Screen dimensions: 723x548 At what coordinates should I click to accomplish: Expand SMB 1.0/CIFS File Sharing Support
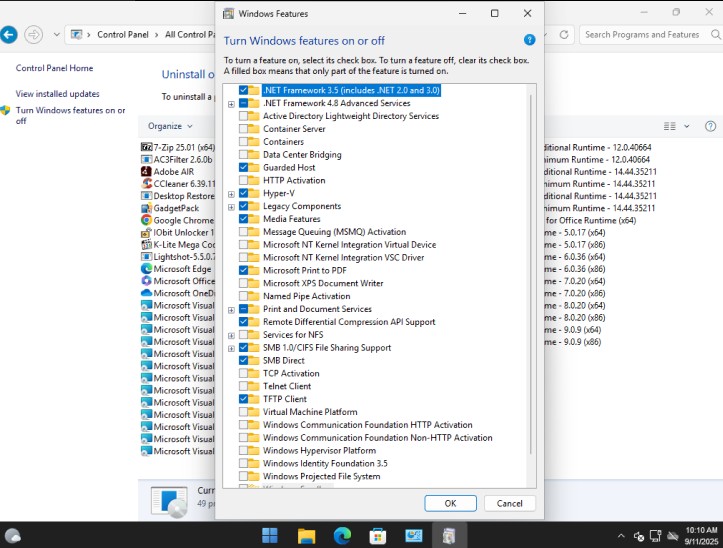[x=231, y=348]
